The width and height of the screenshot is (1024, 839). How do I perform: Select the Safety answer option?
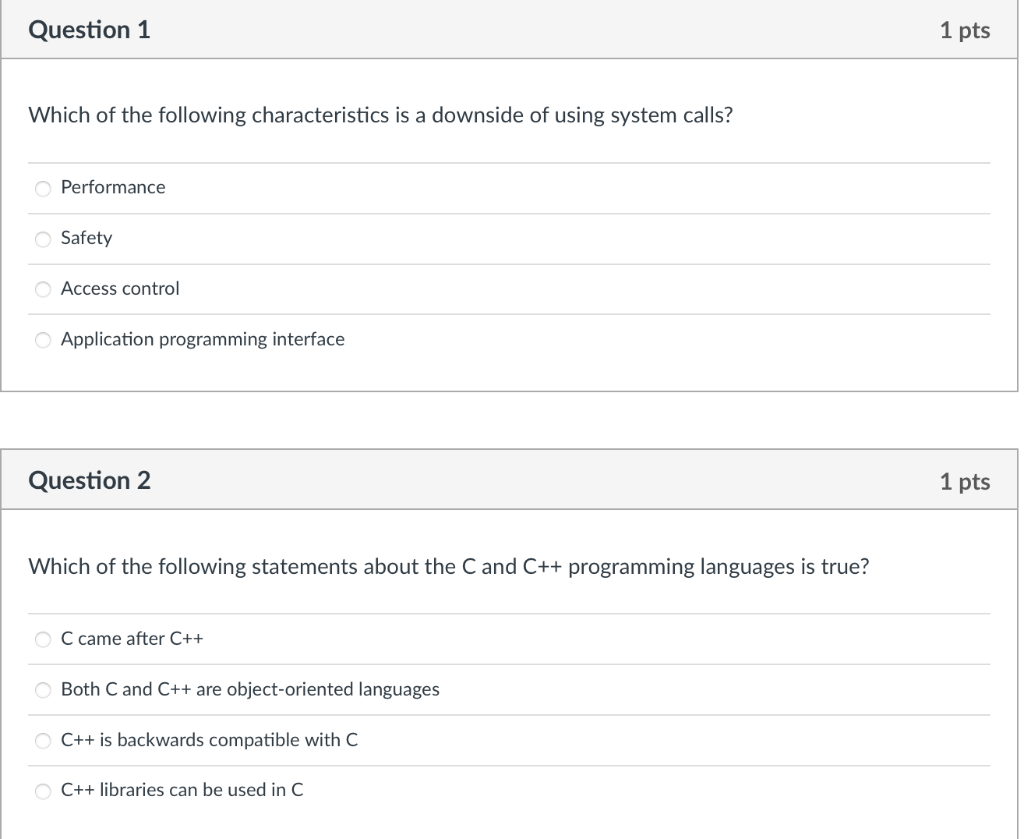click(x=43, y=239)
